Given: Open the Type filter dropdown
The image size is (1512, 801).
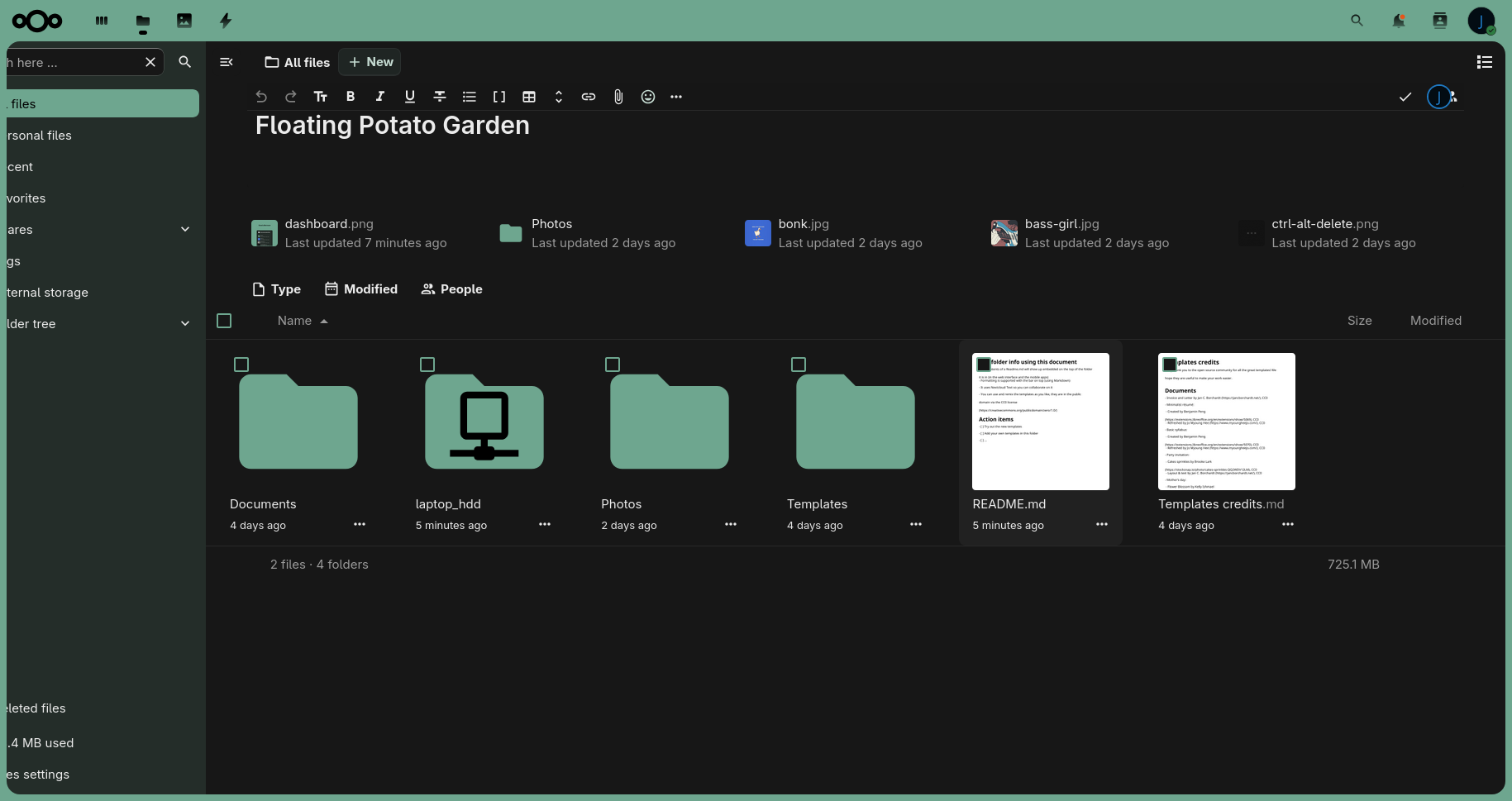Looking at the screenshot, I should (x=276, y=289).
